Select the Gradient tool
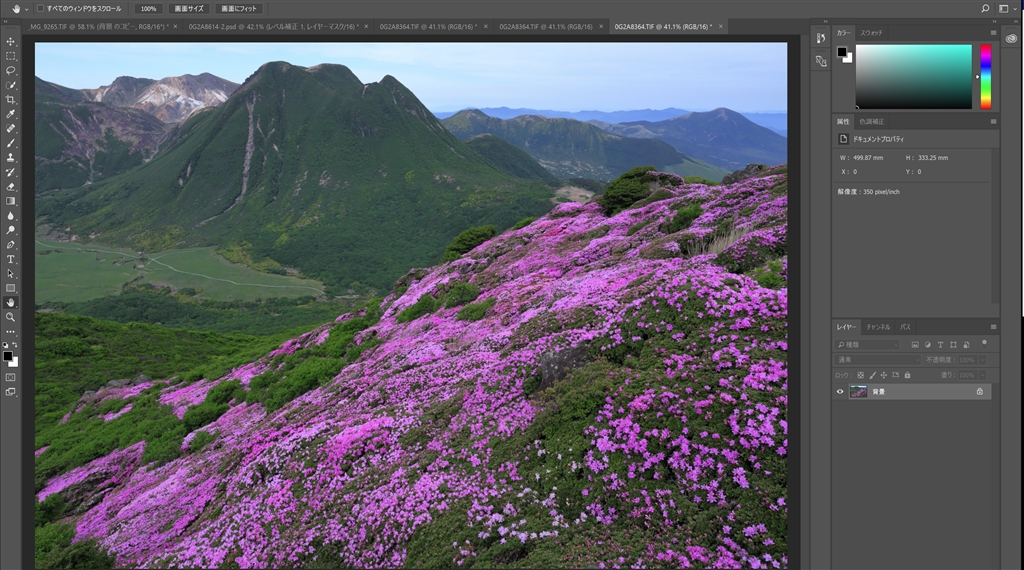Viewport: 1024px width, 570px height. pos(11,201)
